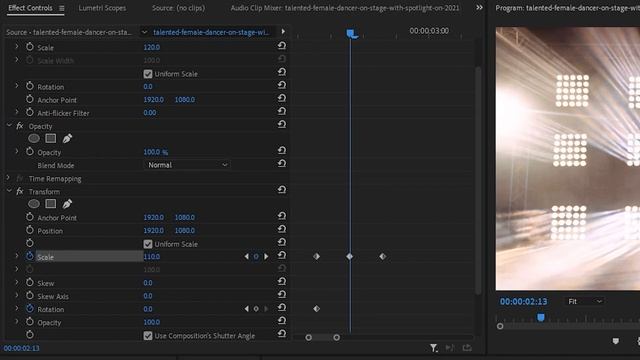Select the last Scale keyframe diamond
The image size is (640, 360).
click(x=382, y=256)
